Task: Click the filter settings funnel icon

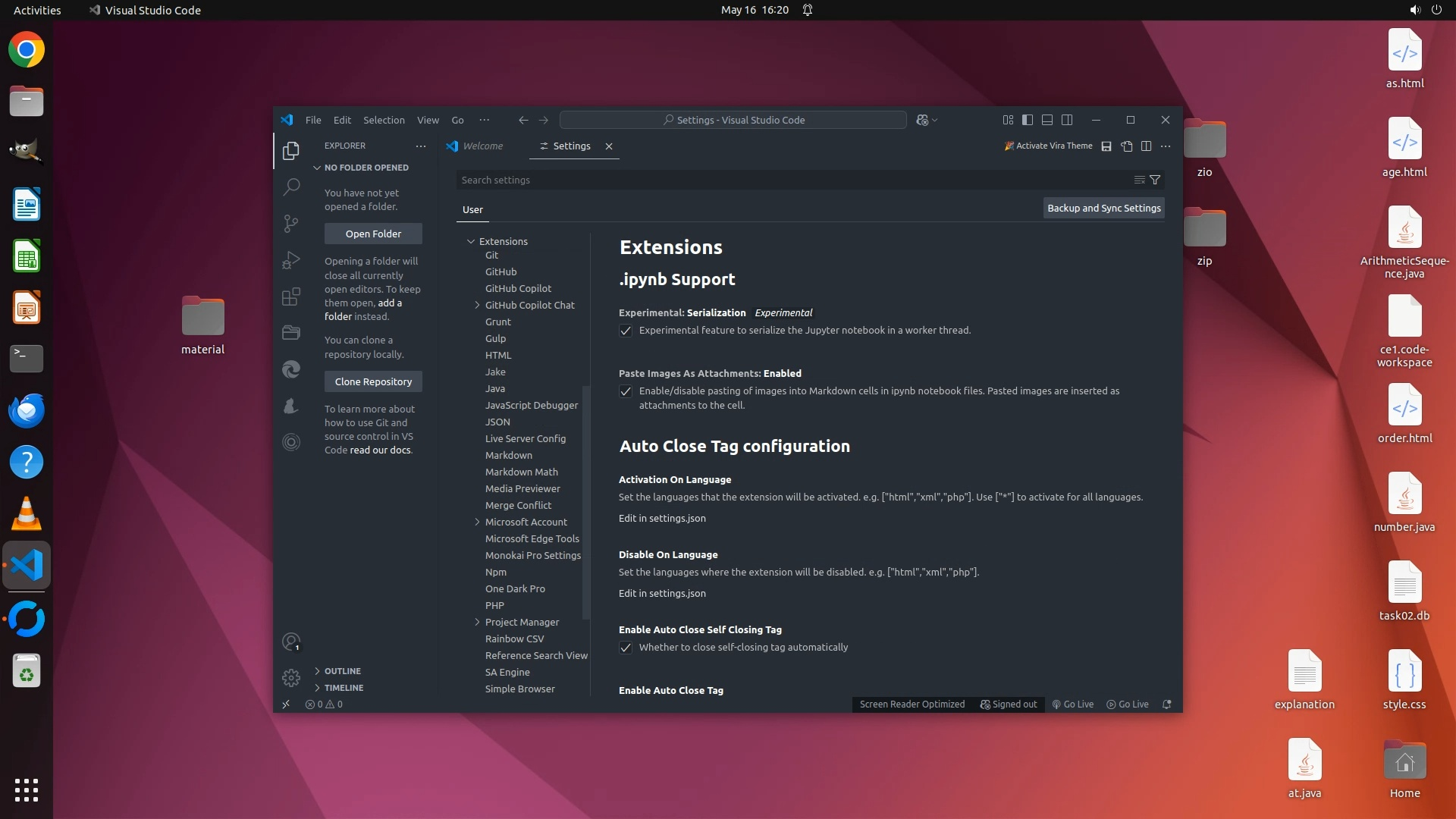Action: pyautogui.click(x=1155, y=180)
